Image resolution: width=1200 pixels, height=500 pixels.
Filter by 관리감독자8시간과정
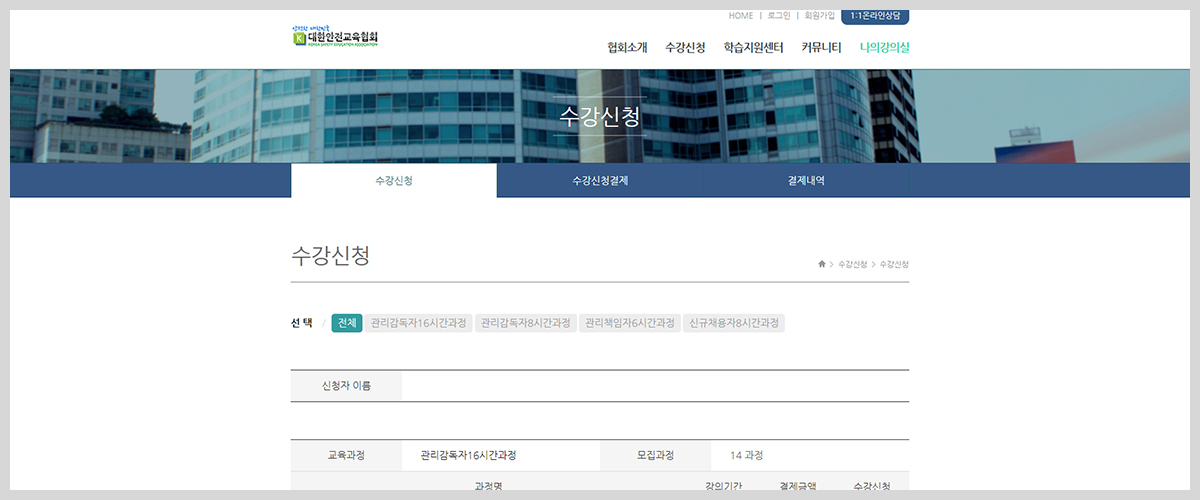tap(525, 323)
